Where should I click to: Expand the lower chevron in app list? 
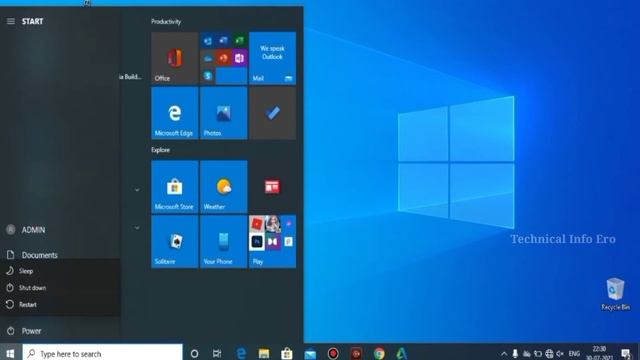pos(137,228)
